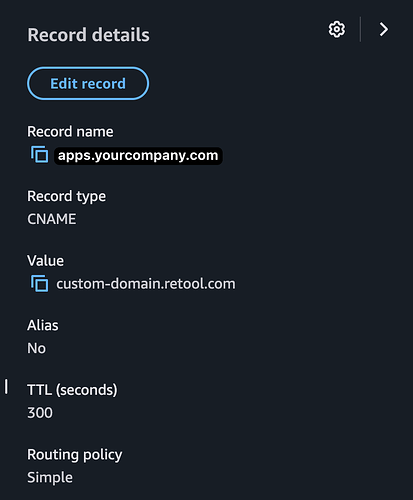Image resolution: width=413 pixels, height=500 pixels.
Task: Click the Simple routing policy value
Action: [x=50, y=477]
